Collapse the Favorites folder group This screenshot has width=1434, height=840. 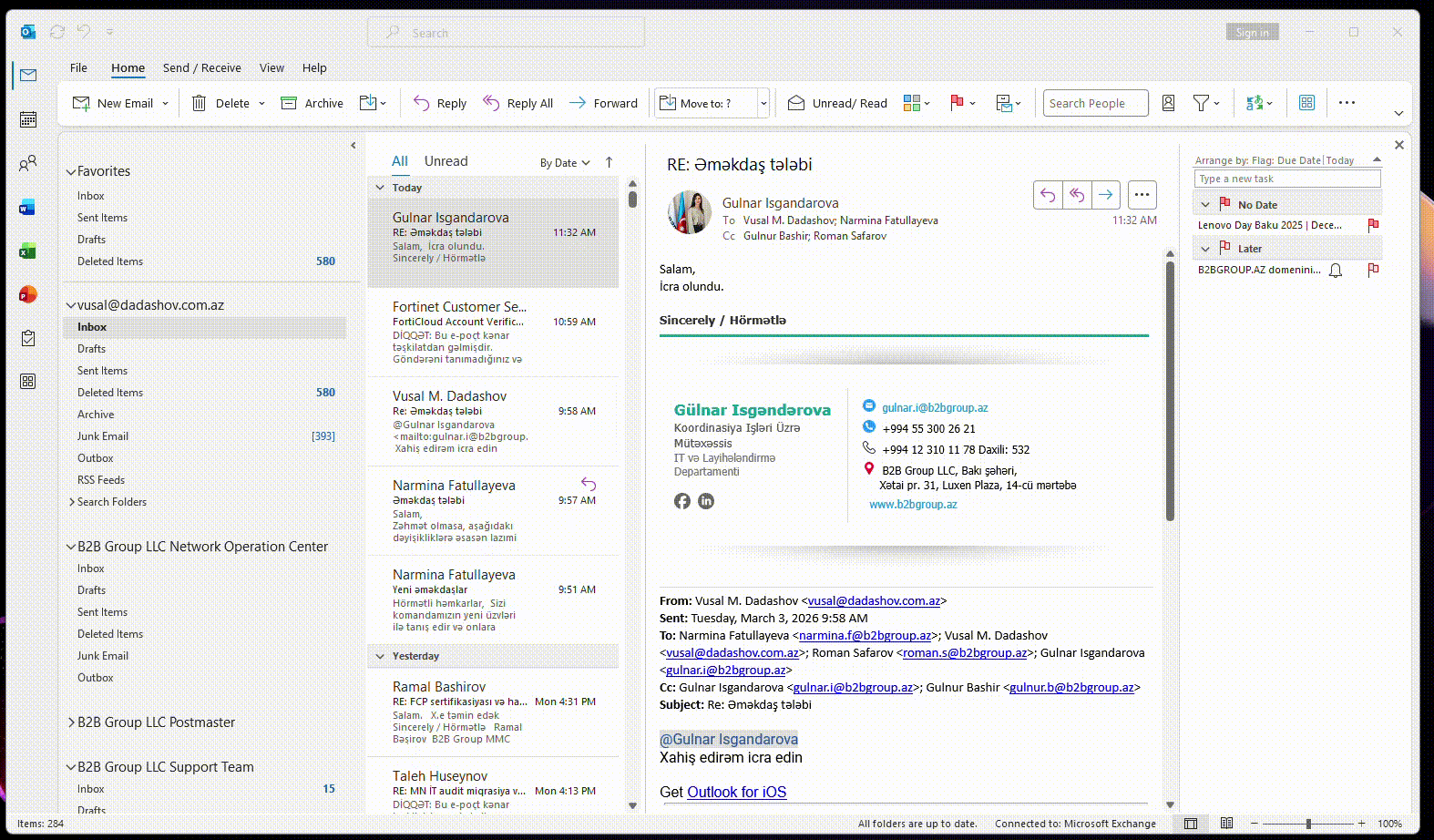[70, 171]
